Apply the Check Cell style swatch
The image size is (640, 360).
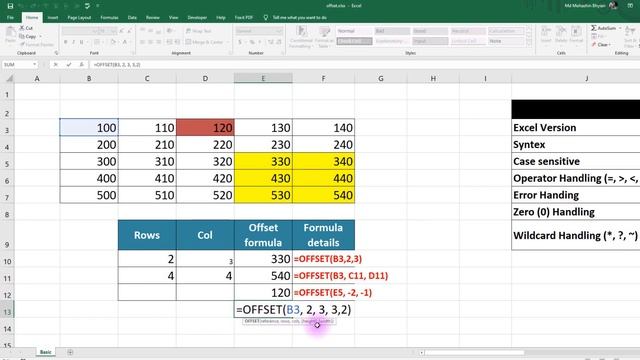(x=354, y=41)
